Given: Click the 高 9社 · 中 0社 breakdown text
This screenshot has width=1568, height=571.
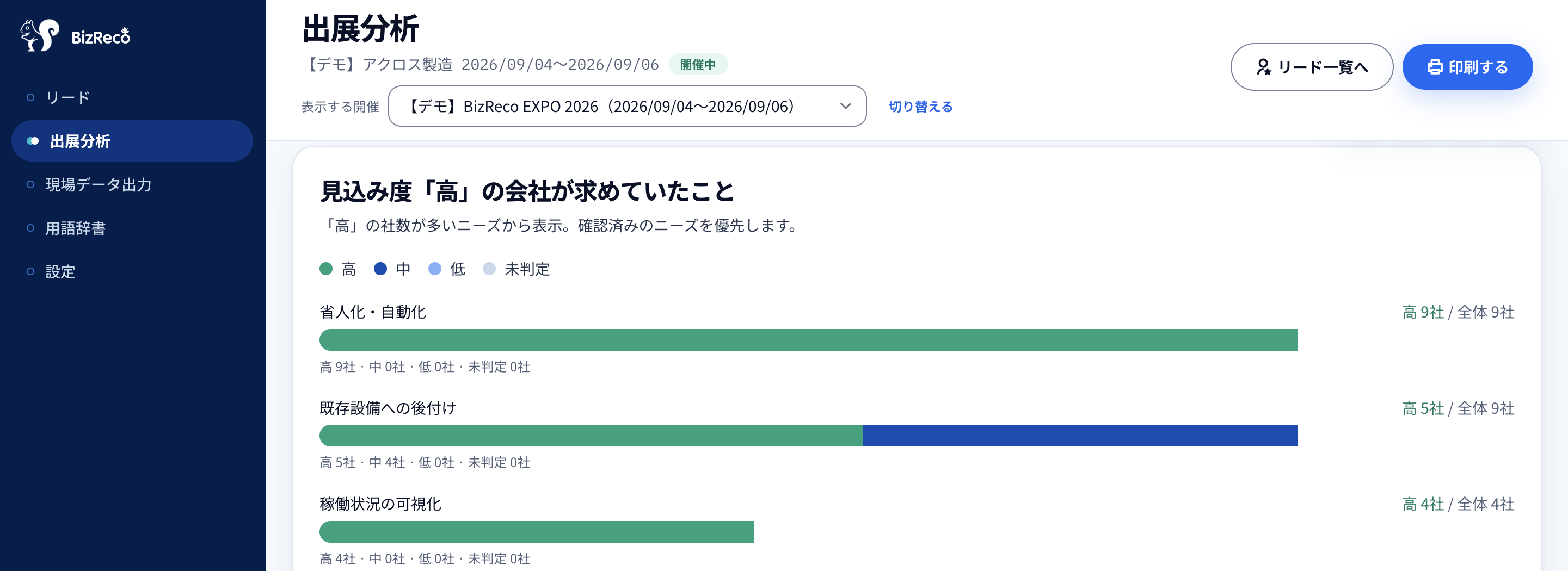Looking at the screenshot, I should pyautogui.click(x=425, y=367).
